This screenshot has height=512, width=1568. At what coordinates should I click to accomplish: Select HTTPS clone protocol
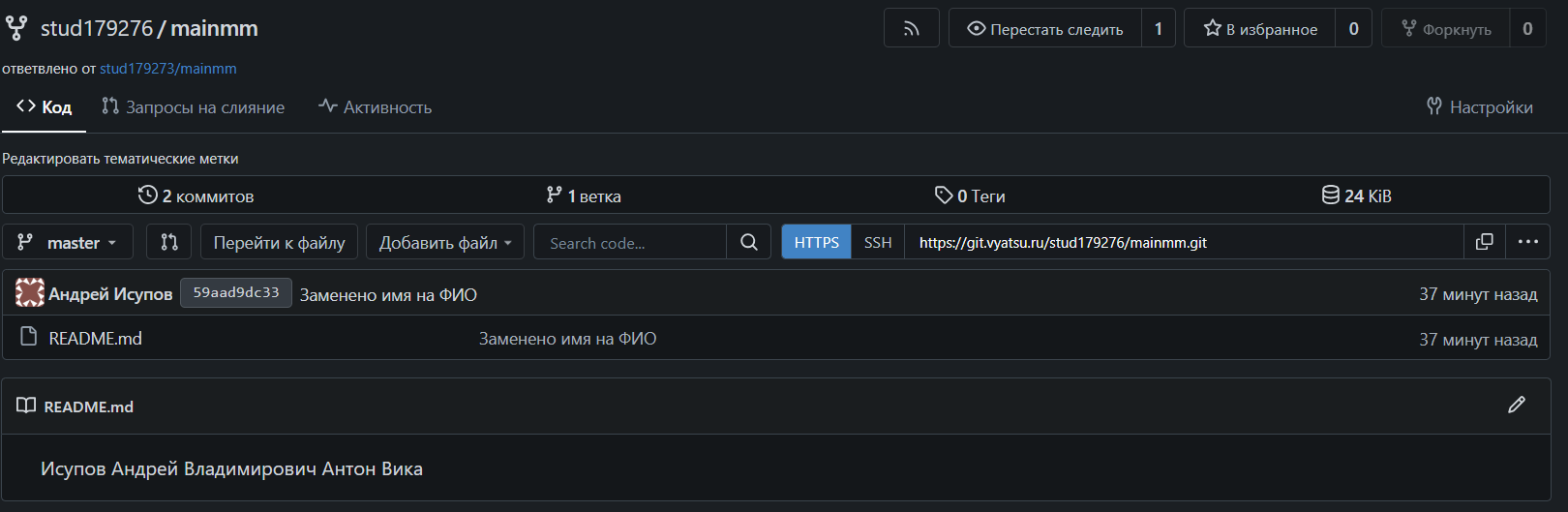point(816,242)
